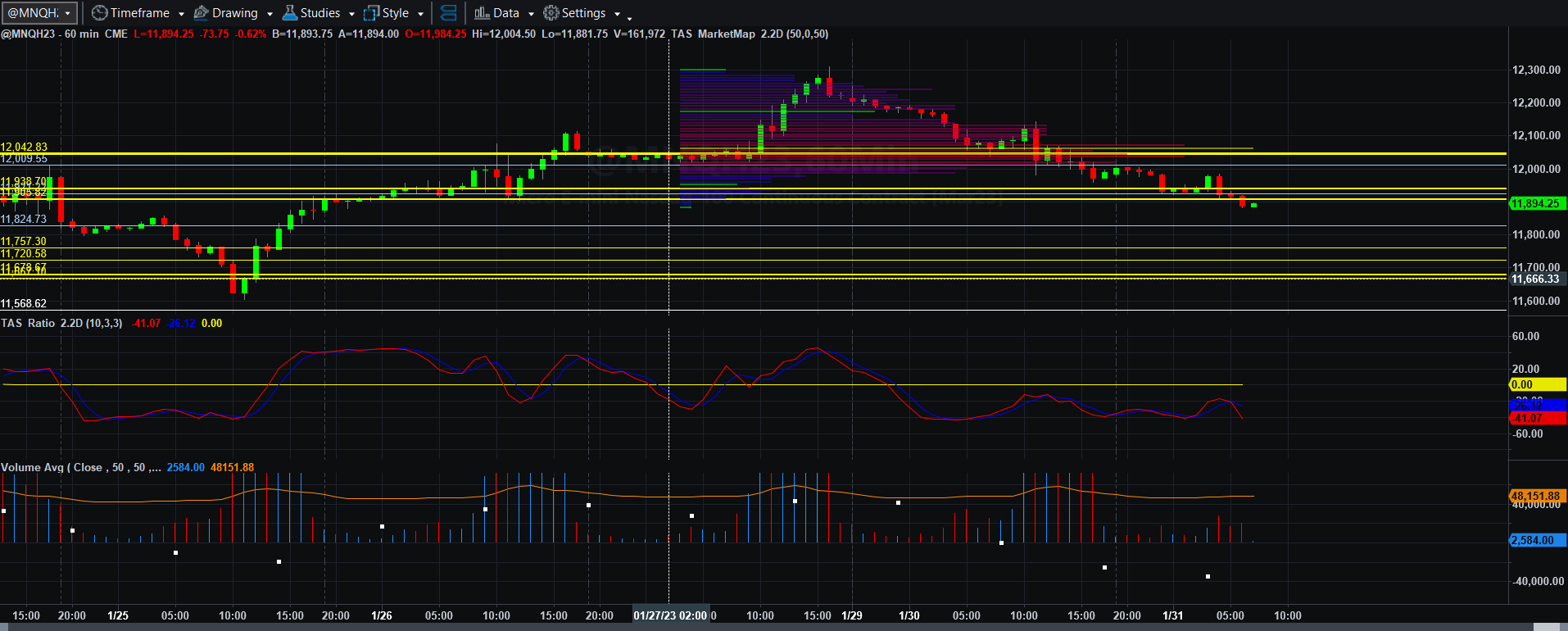Image resolution: width=1568 pixels, height=631 pixels.
Task: Open the Data menu label
Action: tap(506, 13)
